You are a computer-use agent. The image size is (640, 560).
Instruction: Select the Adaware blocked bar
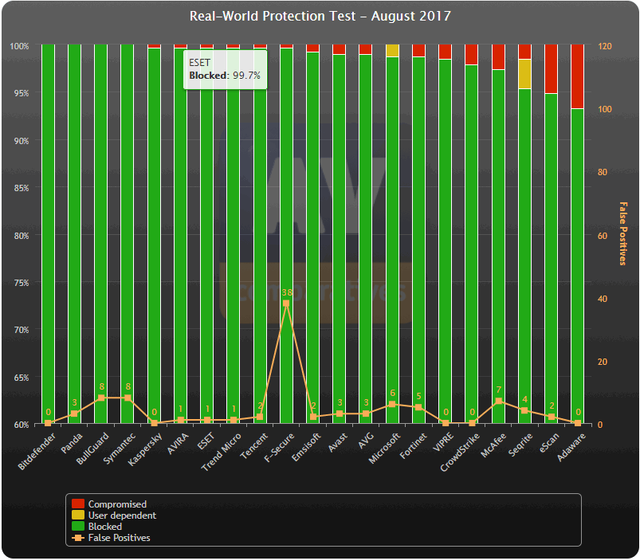point(578,266)
